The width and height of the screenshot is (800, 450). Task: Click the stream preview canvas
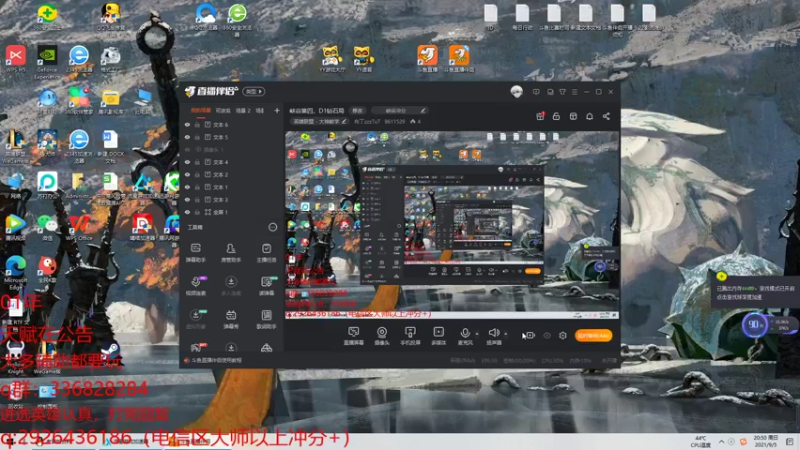pos(452,225)
